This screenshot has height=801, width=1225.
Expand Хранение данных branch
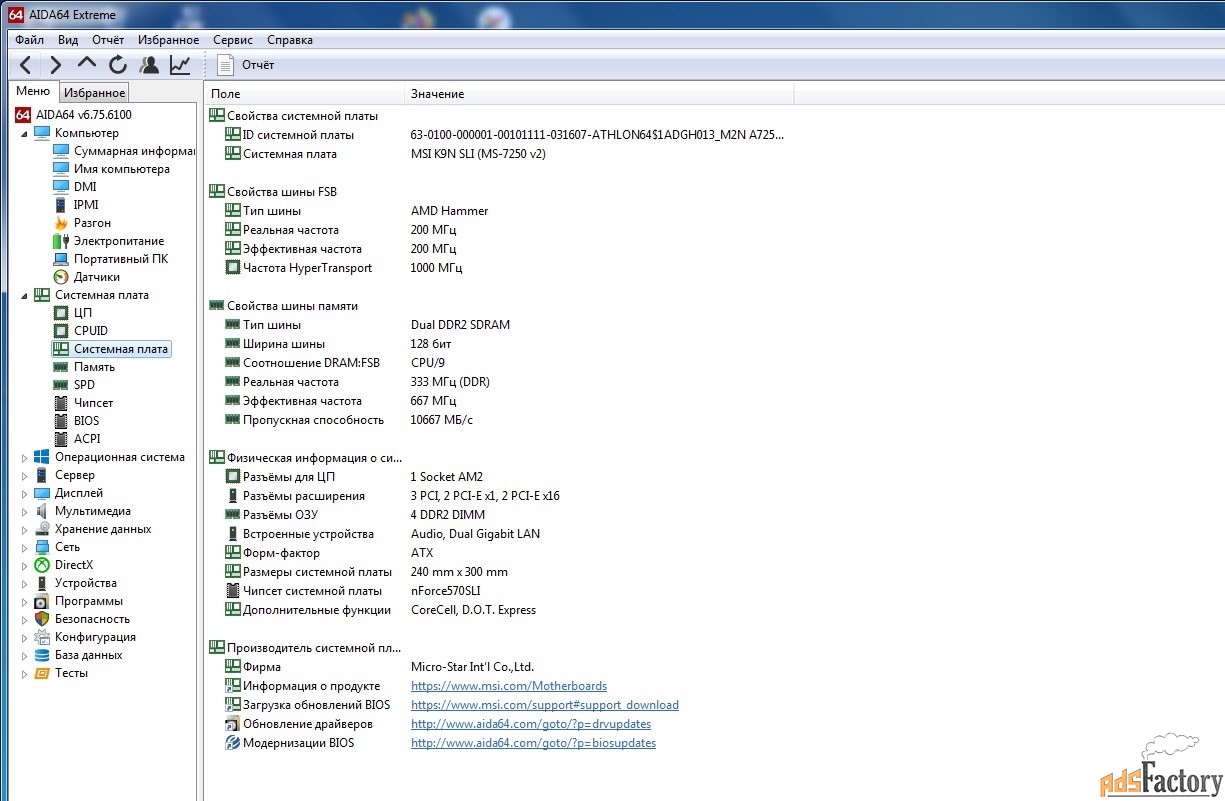(x=25, y=529)
